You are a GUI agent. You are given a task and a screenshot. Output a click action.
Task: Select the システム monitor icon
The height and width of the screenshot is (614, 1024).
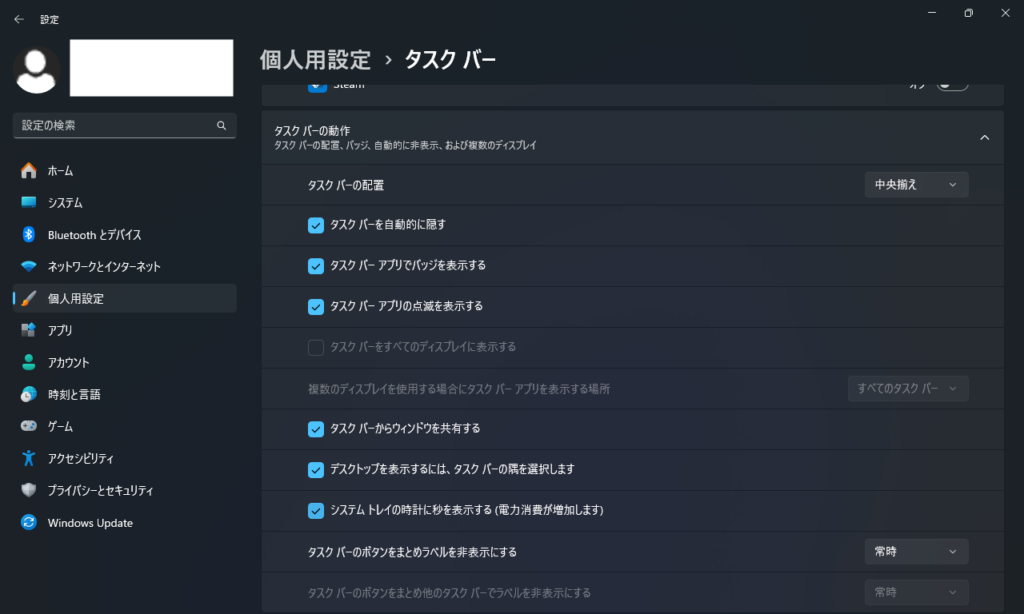pyautogui.click(x=29, y=202)
